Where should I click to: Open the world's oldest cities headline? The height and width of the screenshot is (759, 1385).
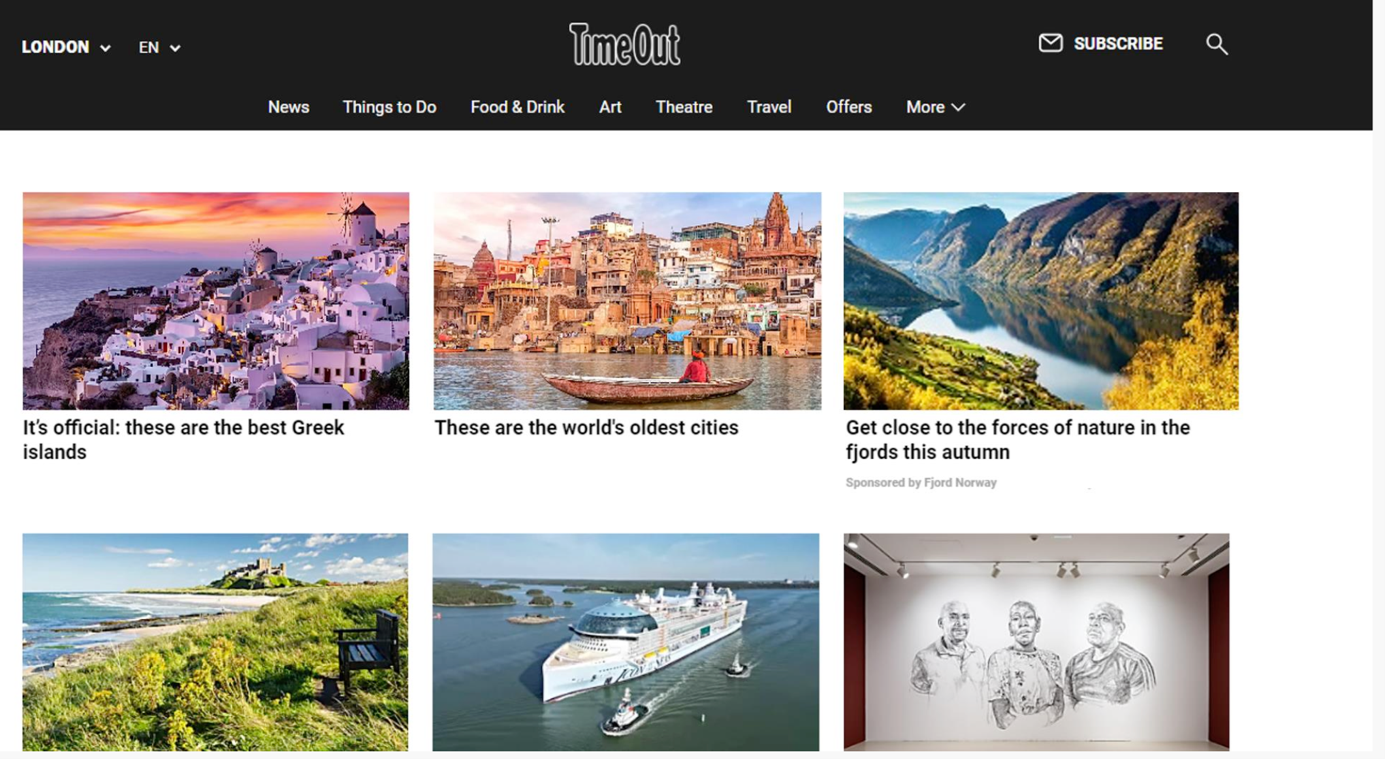click(x=586, y=428)
